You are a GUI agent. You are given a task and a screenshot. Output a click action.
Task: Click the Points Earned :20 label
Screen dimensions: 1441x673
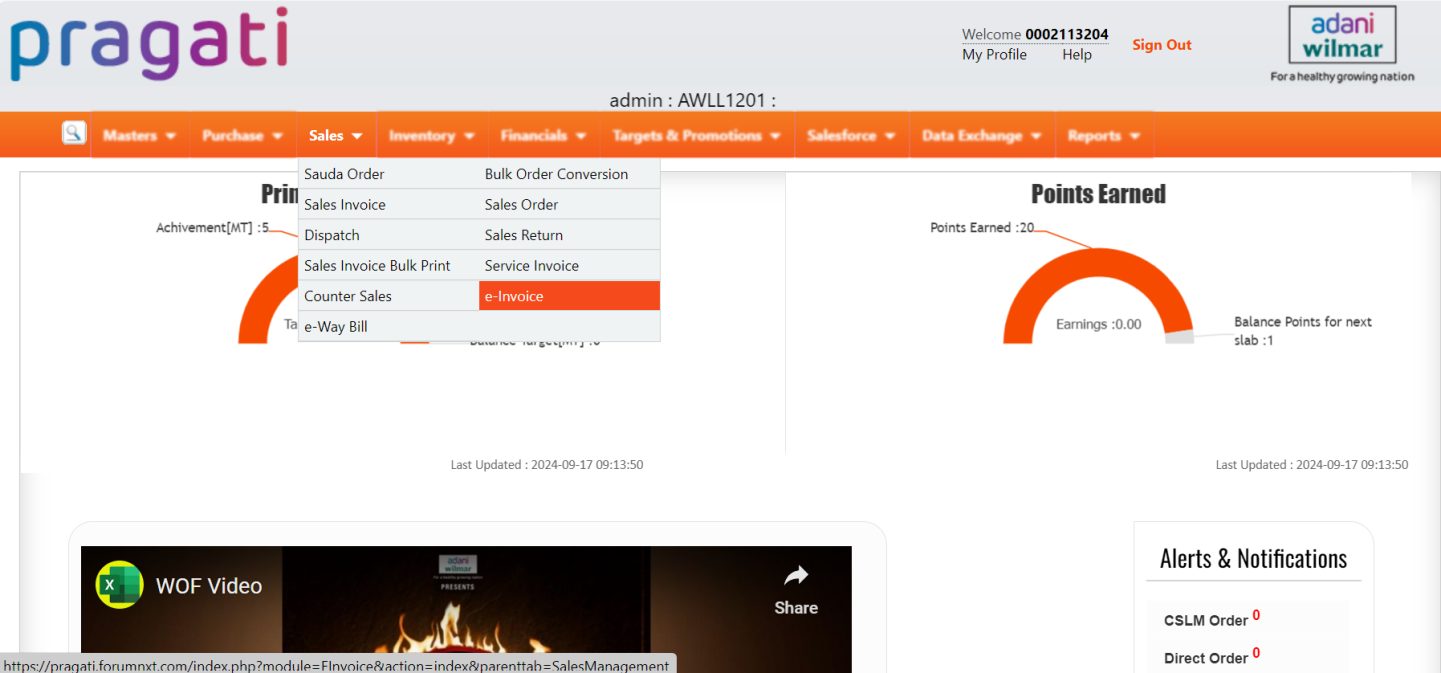point(982,228)
